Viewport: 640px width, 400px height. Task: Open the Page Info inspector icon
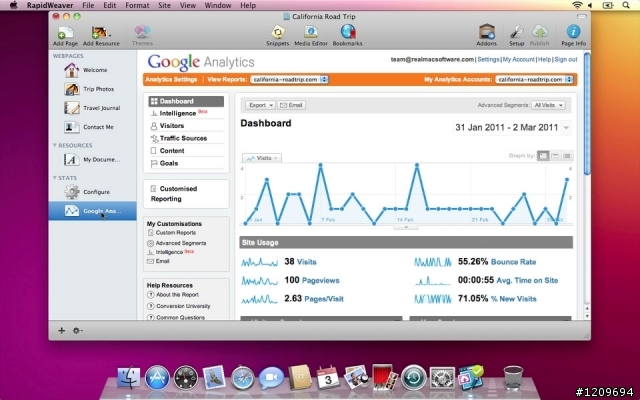pyautogui.click(x=573, y=36)
